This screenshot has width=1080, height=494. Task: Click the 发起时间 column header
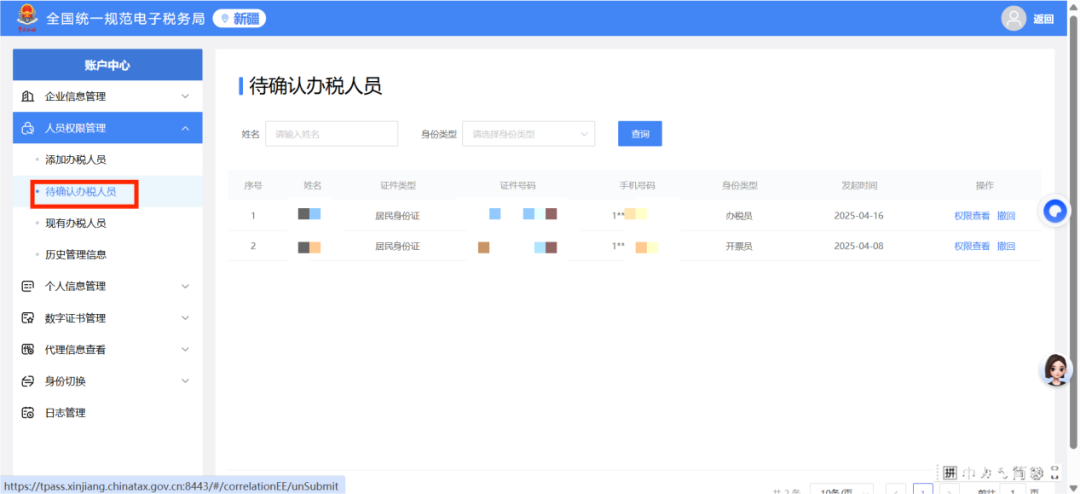[x=859, y=185]
